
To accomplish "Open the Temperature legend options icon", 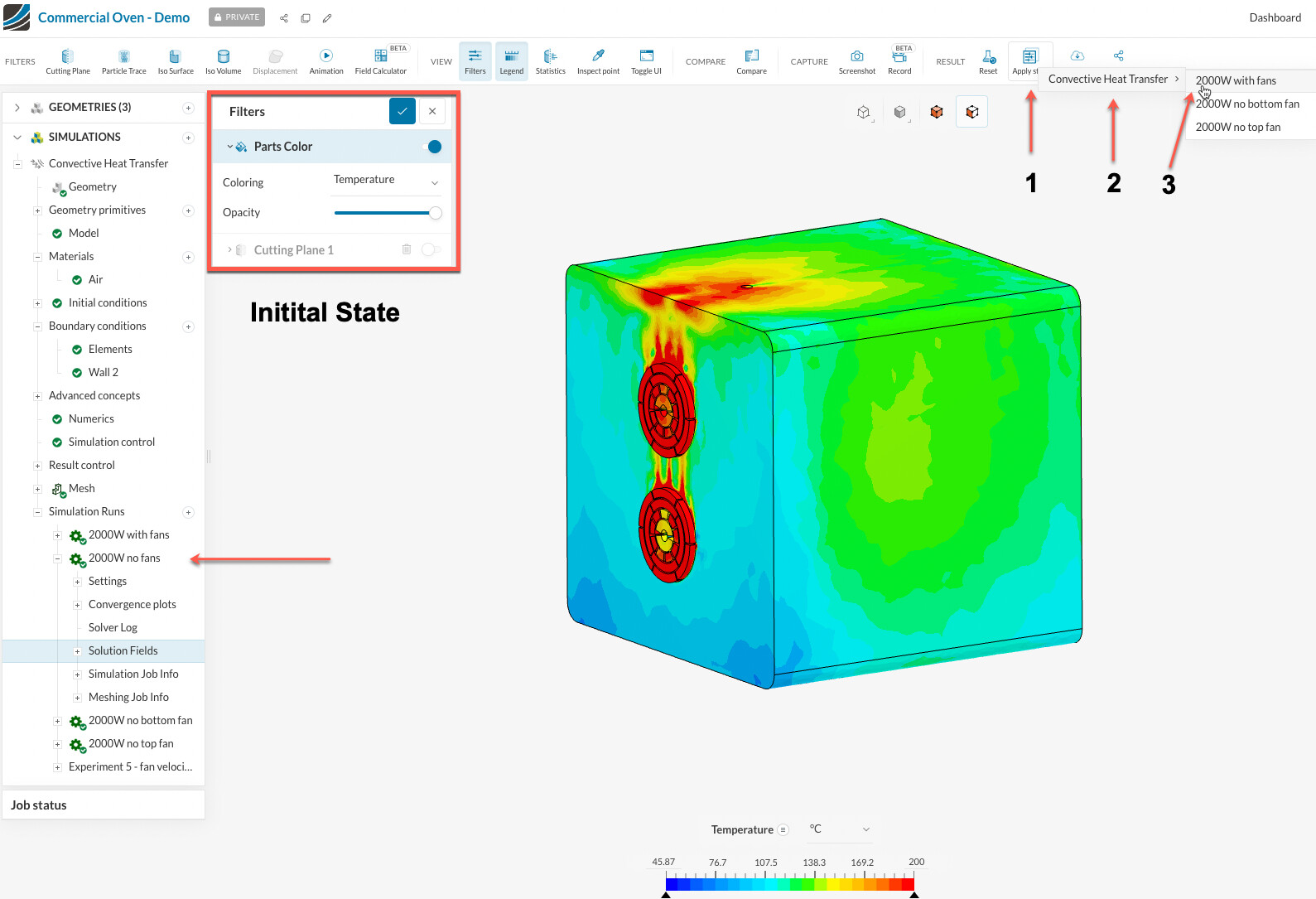I will [783, 829].
